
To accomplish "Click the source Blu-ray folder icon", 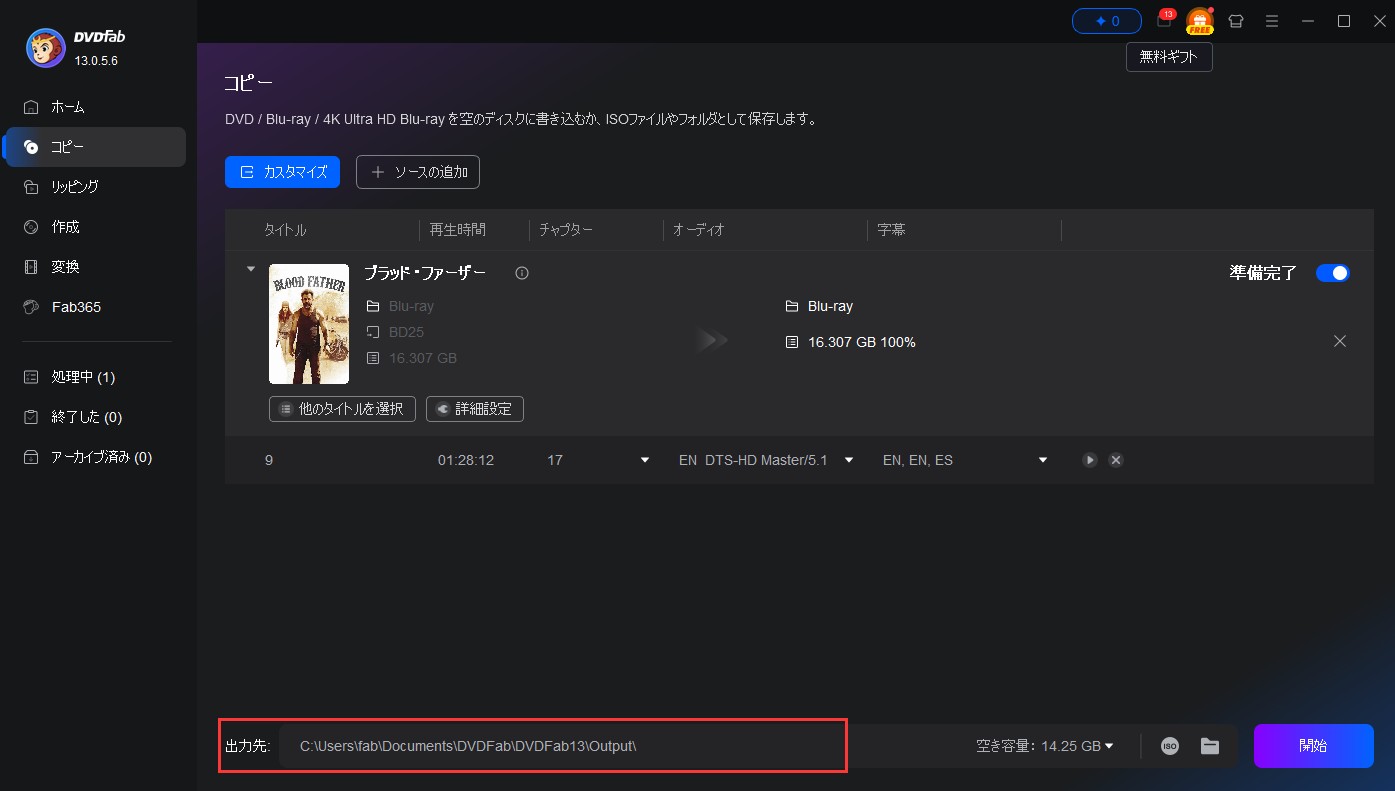I will (373, 306).
